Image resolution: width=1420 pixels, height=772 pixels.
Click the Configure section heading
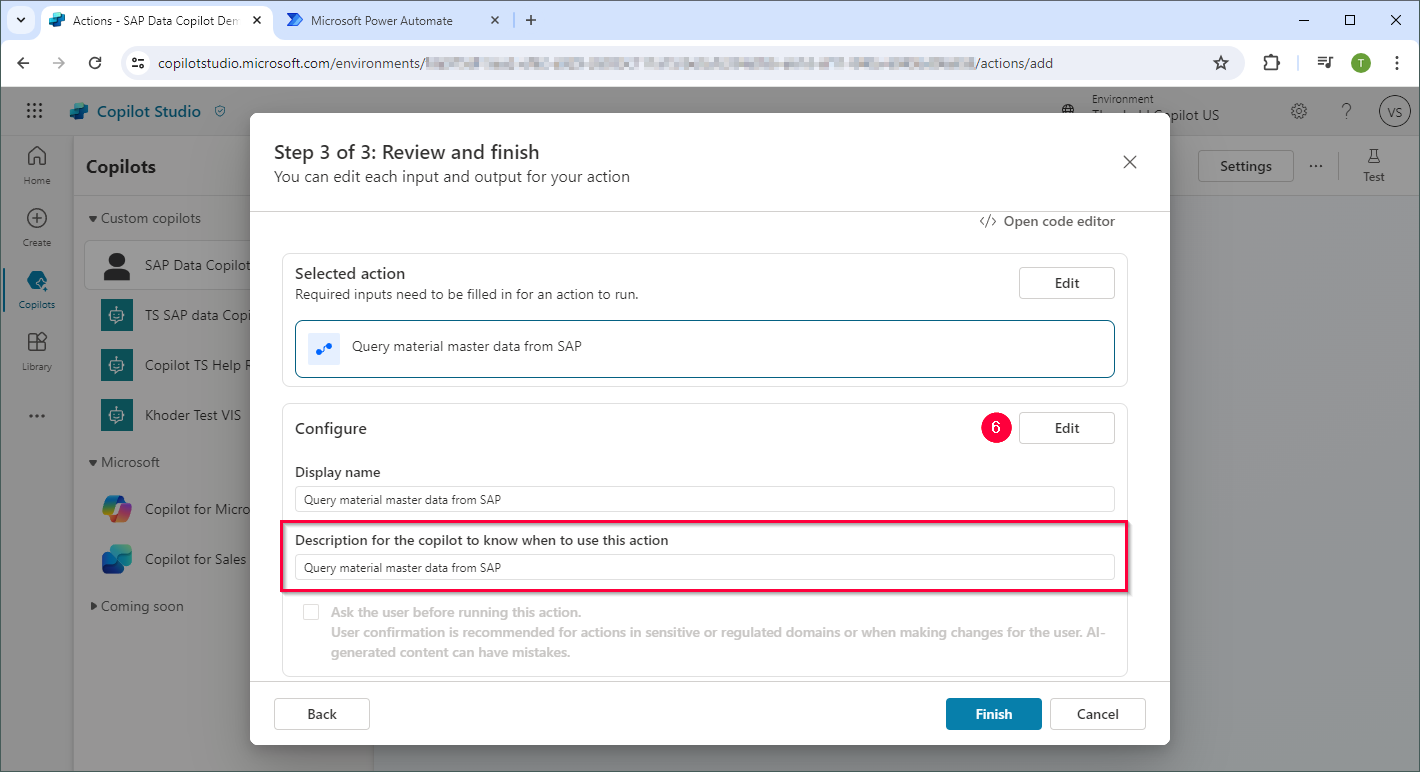[331, 428]
